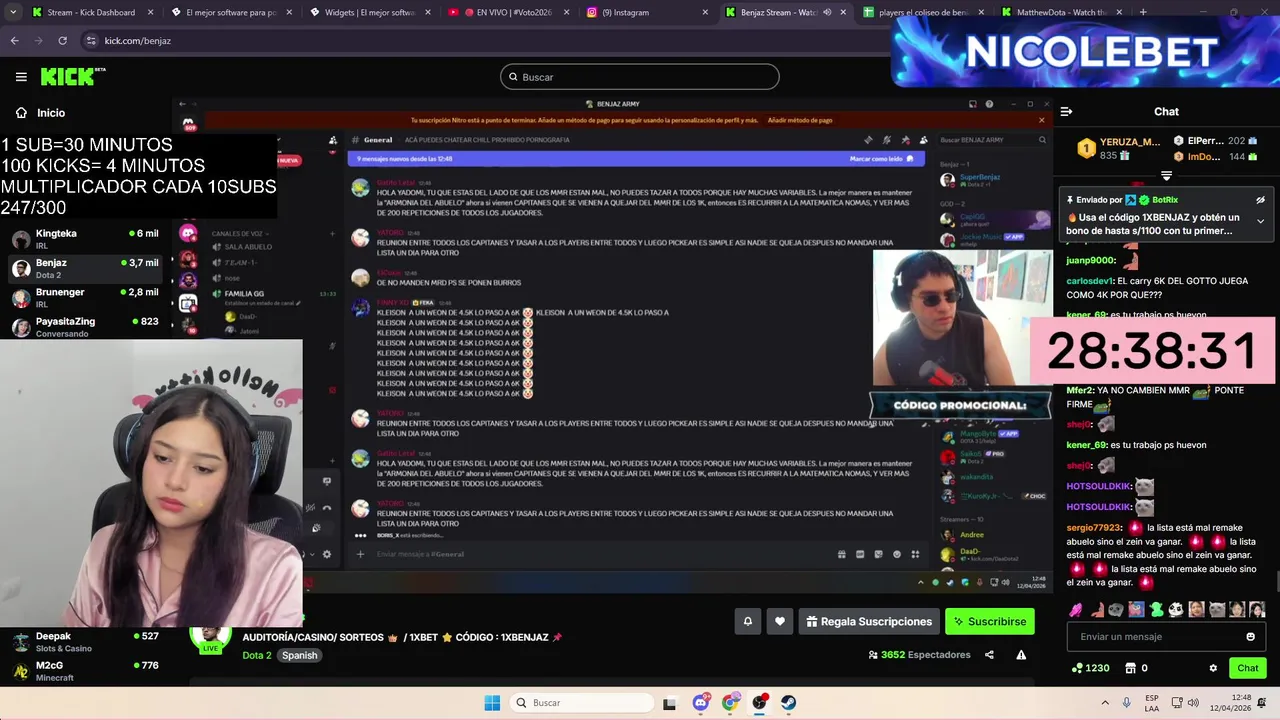Viewport: 1280px width, 720px height.
Task: Open browser tab list dropdown
Action: [x=12, y=12]
